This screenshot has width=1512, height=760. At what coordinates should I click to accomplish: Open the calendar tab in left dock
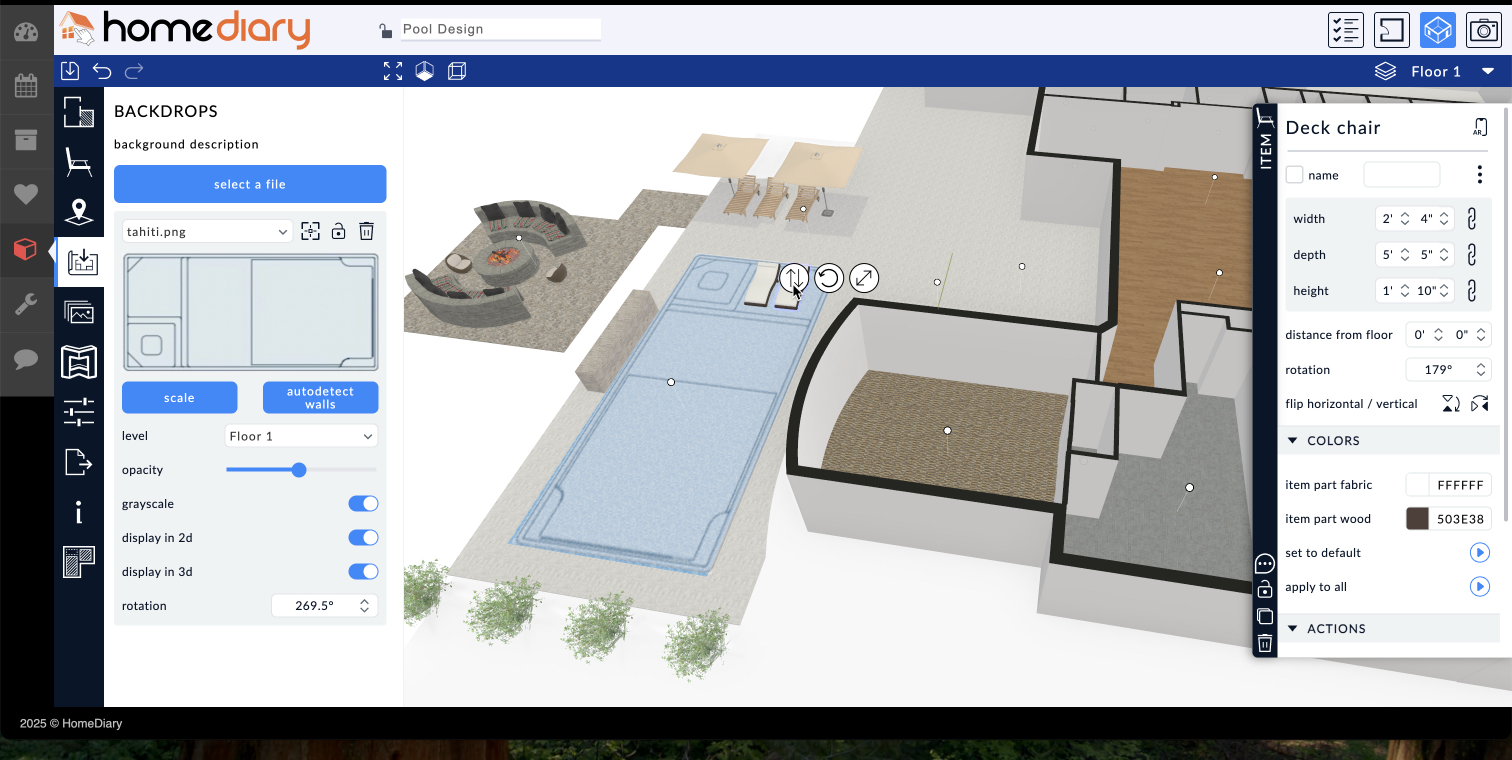26,85
